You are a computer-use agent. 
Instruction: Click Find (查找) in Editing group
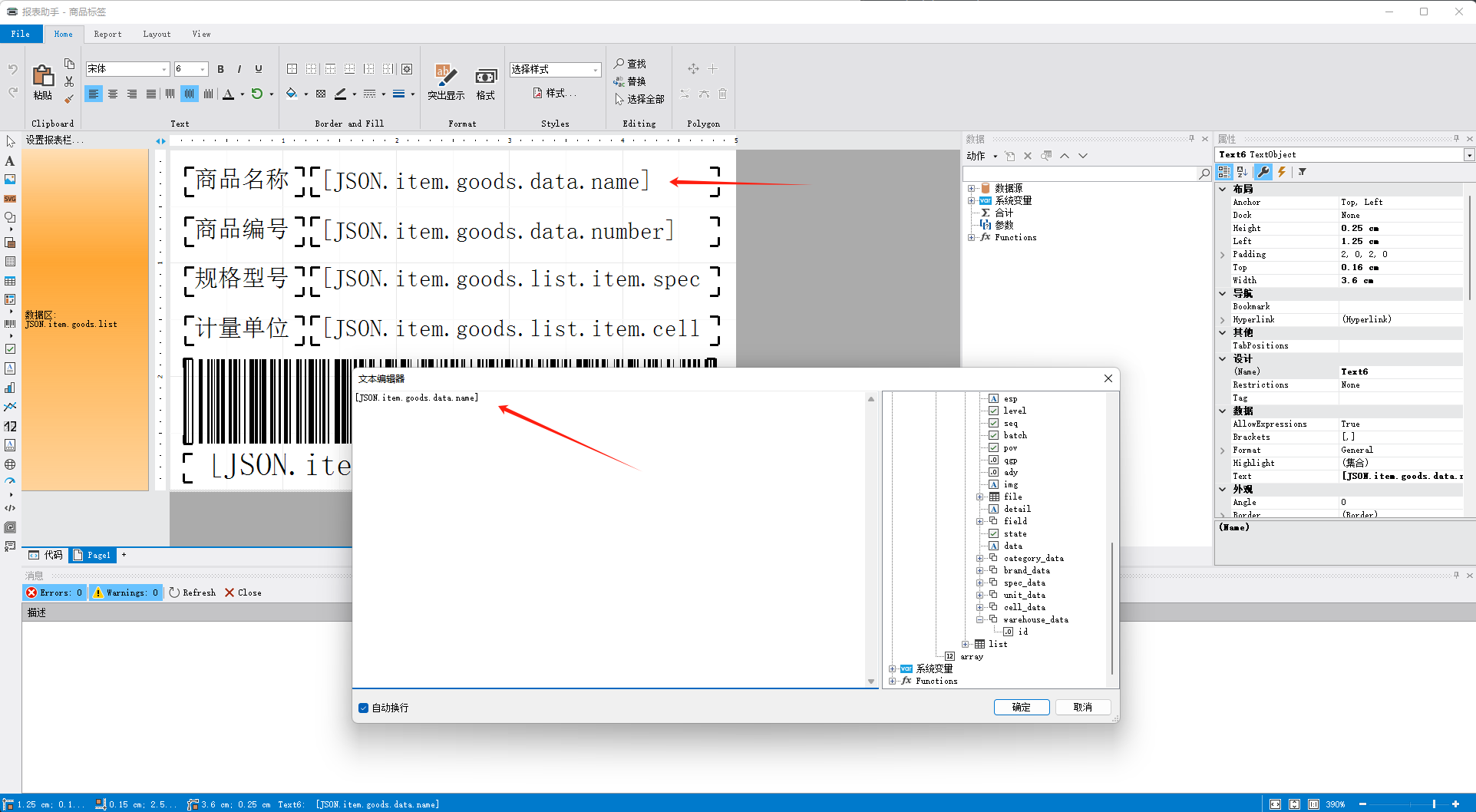point(630,64)
